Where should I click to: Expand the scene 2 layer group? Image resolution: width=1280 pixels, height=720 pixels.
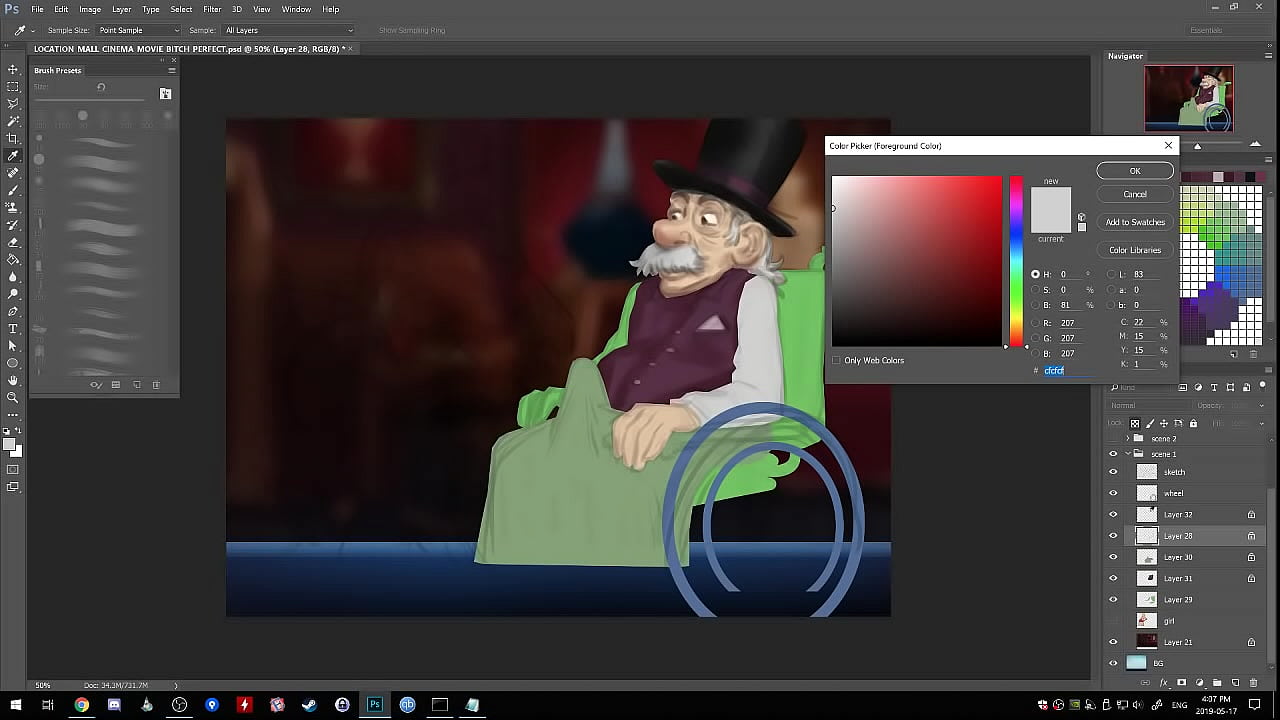click(1128, 439)
